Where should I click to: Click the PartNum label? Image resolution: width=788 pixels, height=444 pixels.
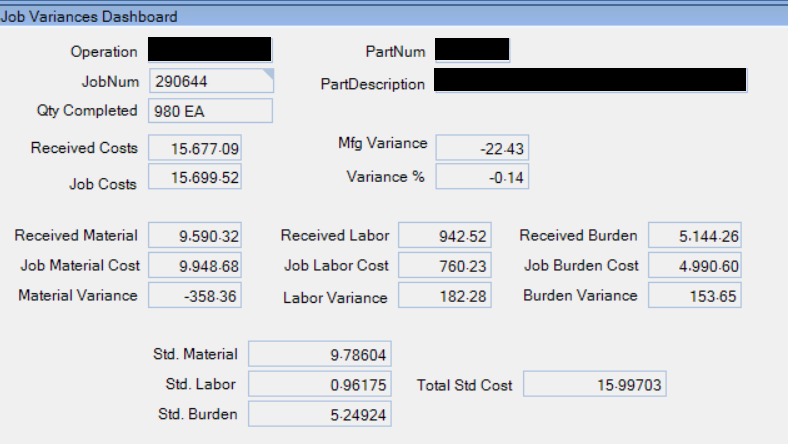tap(395, 52)
